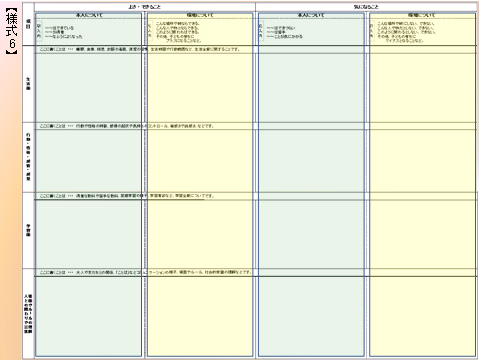Image resolution: width=483 pixels, height=363 pixels.
Task: Click yellow strengths 環境 field in 学習面 row
Action: click(x=200, y=234)
